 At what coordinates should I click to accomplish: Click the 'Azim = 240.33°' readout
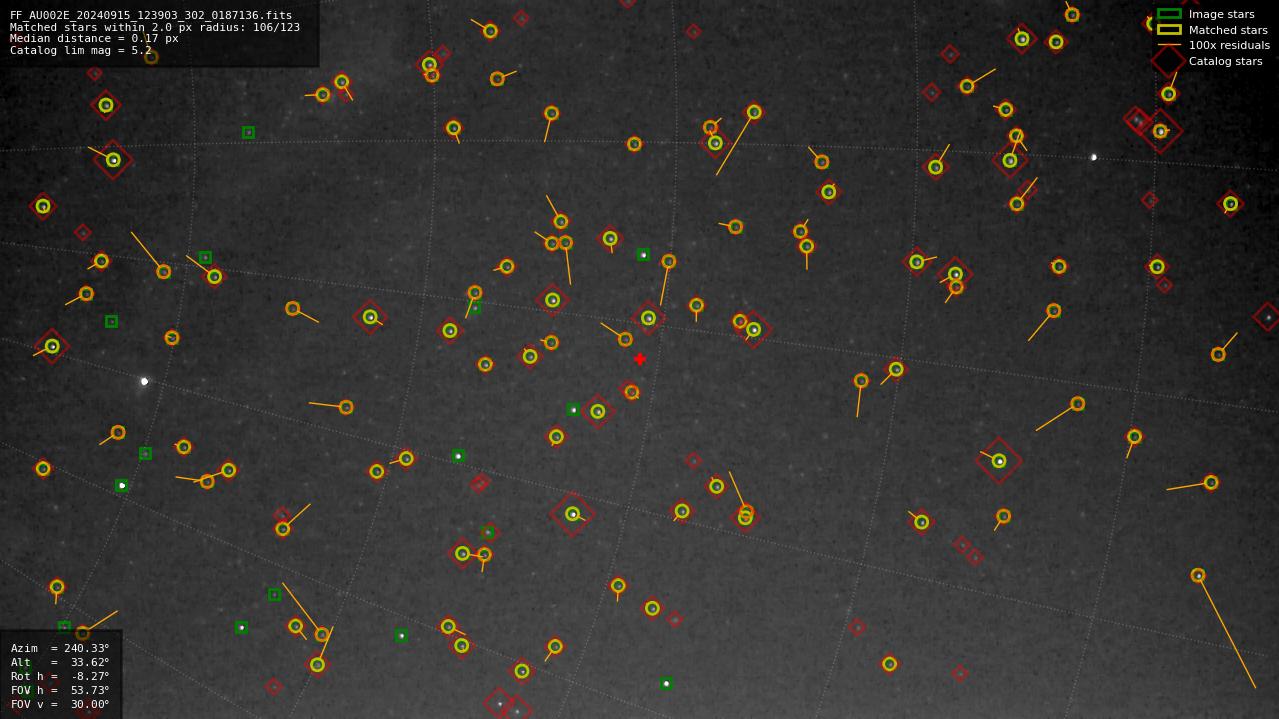click(x=60, y=648)
